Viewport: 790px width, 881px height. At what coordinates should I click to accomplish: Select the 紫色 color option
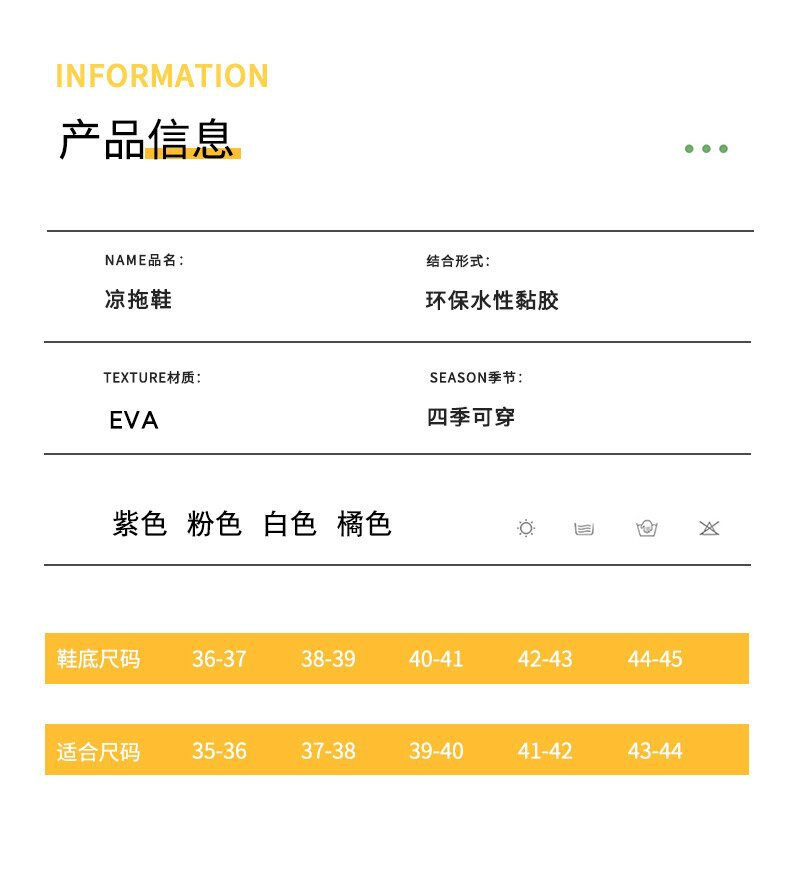tap(140, 524)
